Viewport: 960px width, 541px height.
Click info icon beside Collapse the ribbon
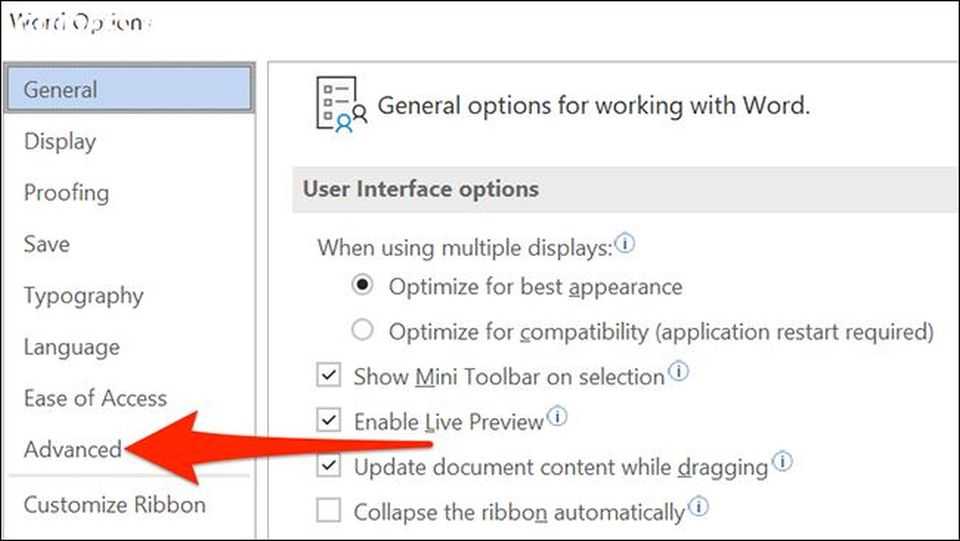click(x=698, y=508)
